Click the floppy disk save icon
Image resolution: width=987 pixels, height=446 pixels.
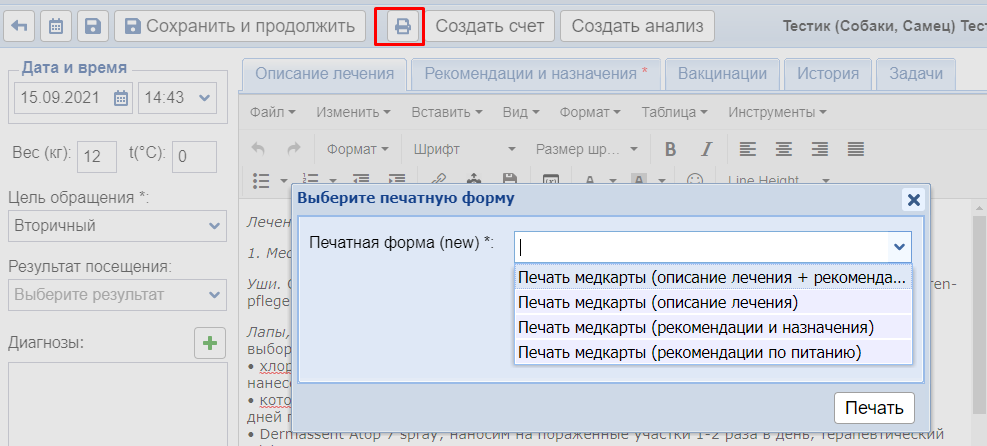click(x=92, y=26)
